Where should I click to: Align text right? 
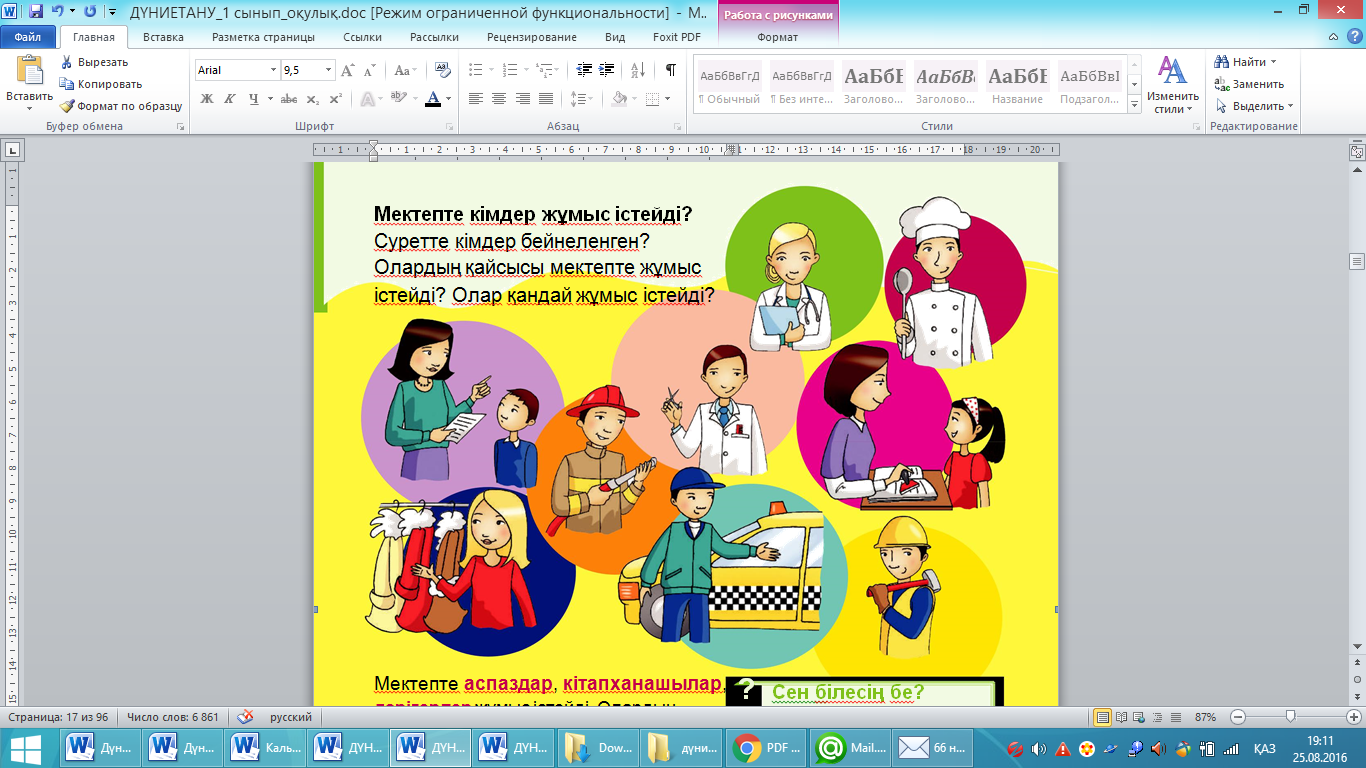[522, 99]
